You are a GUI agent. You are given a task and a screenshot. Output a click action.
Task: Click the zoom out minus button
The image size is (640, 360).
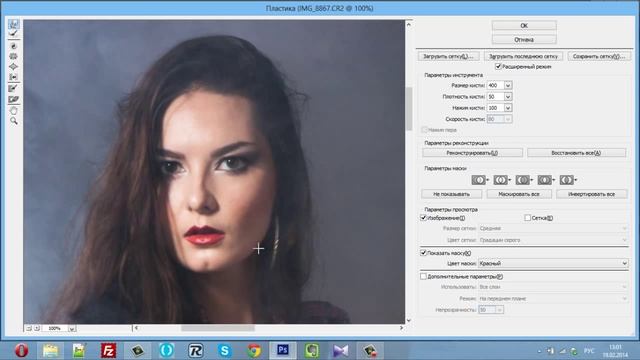click(29, 328)
